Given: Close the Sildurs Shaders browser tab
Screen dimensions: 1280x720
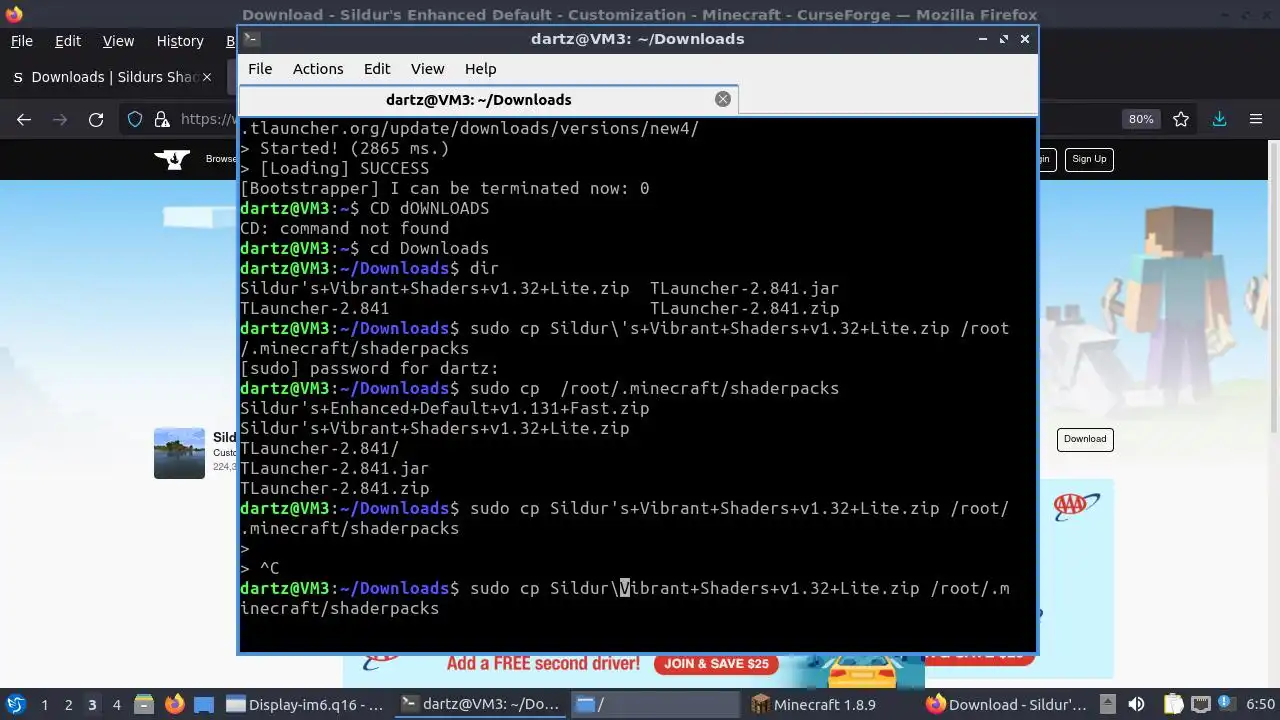Looking at the screenshot, I should 206,77.
